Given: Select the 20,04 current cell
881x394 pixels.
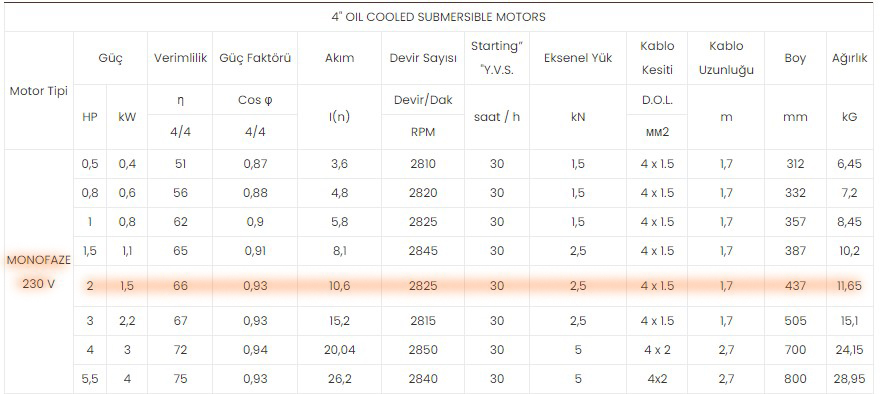Looking at the screenshot, I should (339, 350).
